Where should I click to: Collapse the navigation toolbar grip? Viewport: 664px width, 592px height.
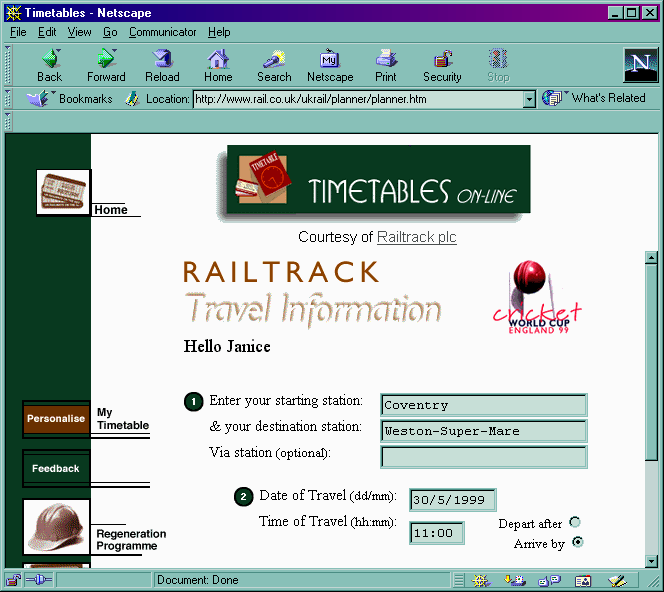pyautogui.click(x=8, y=65)
